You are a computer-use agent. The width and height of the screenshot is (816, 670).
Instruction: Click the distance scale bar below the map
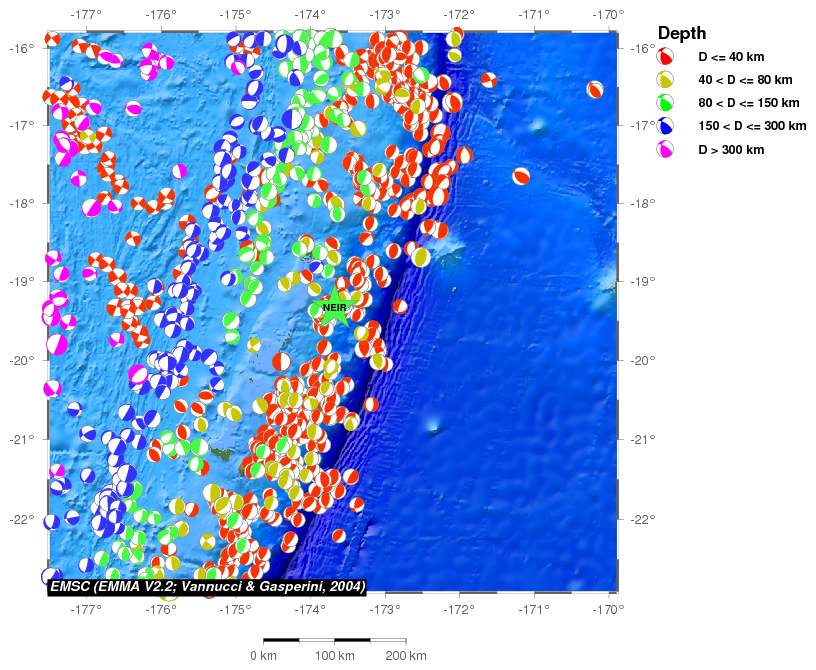[x=334, y=640]
